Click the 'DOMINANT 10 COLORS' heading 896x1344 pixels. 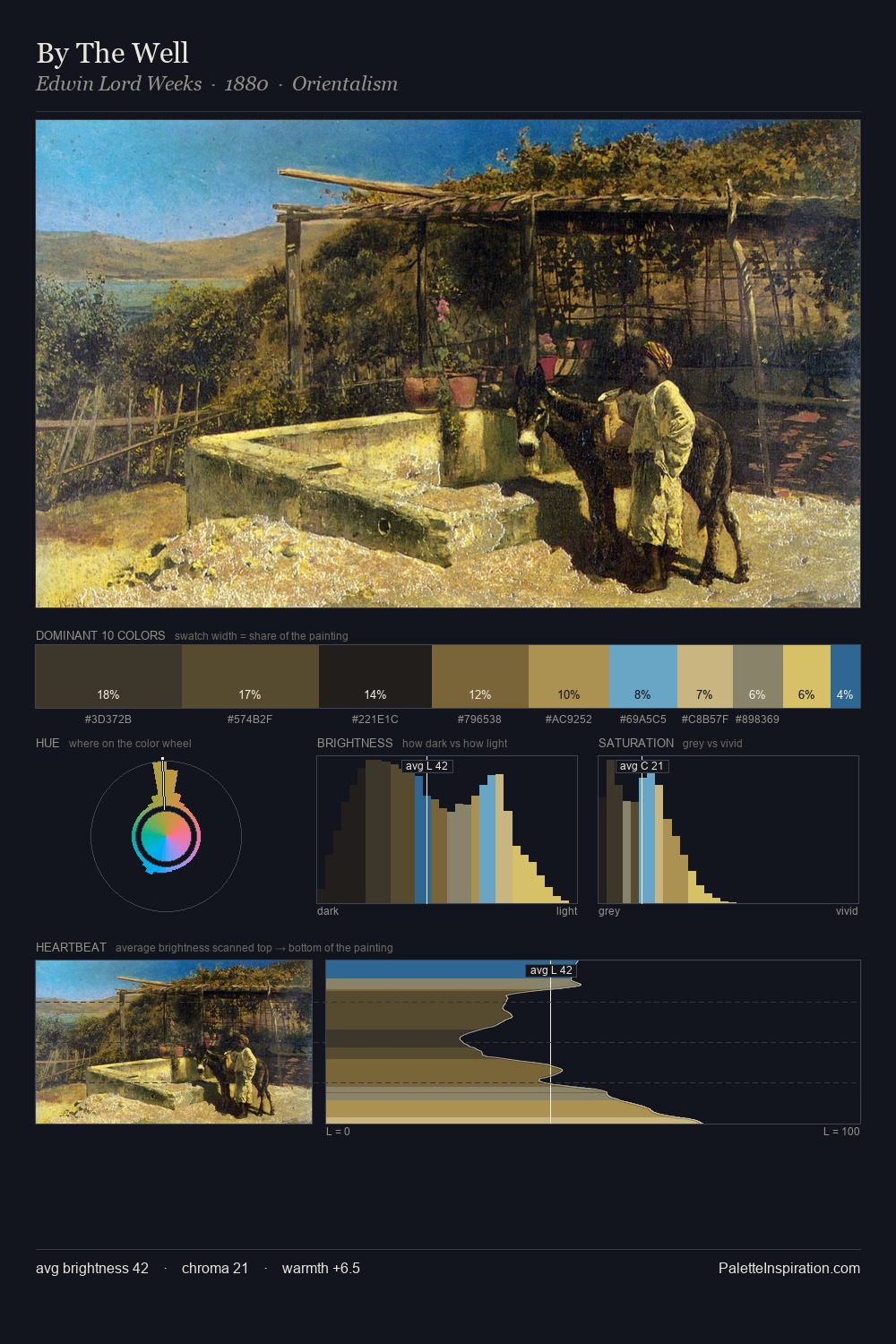pyautogui.click(x=100, y=635)
